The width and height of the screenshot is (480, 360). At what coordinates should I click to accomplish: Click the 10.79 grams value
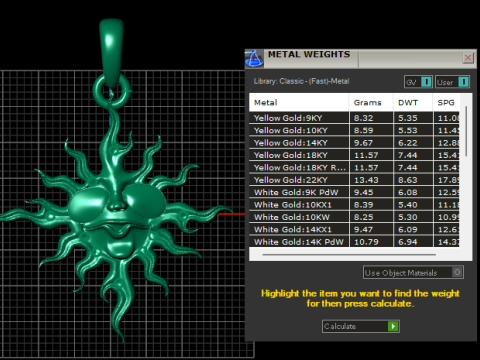(x=366, y=242)
